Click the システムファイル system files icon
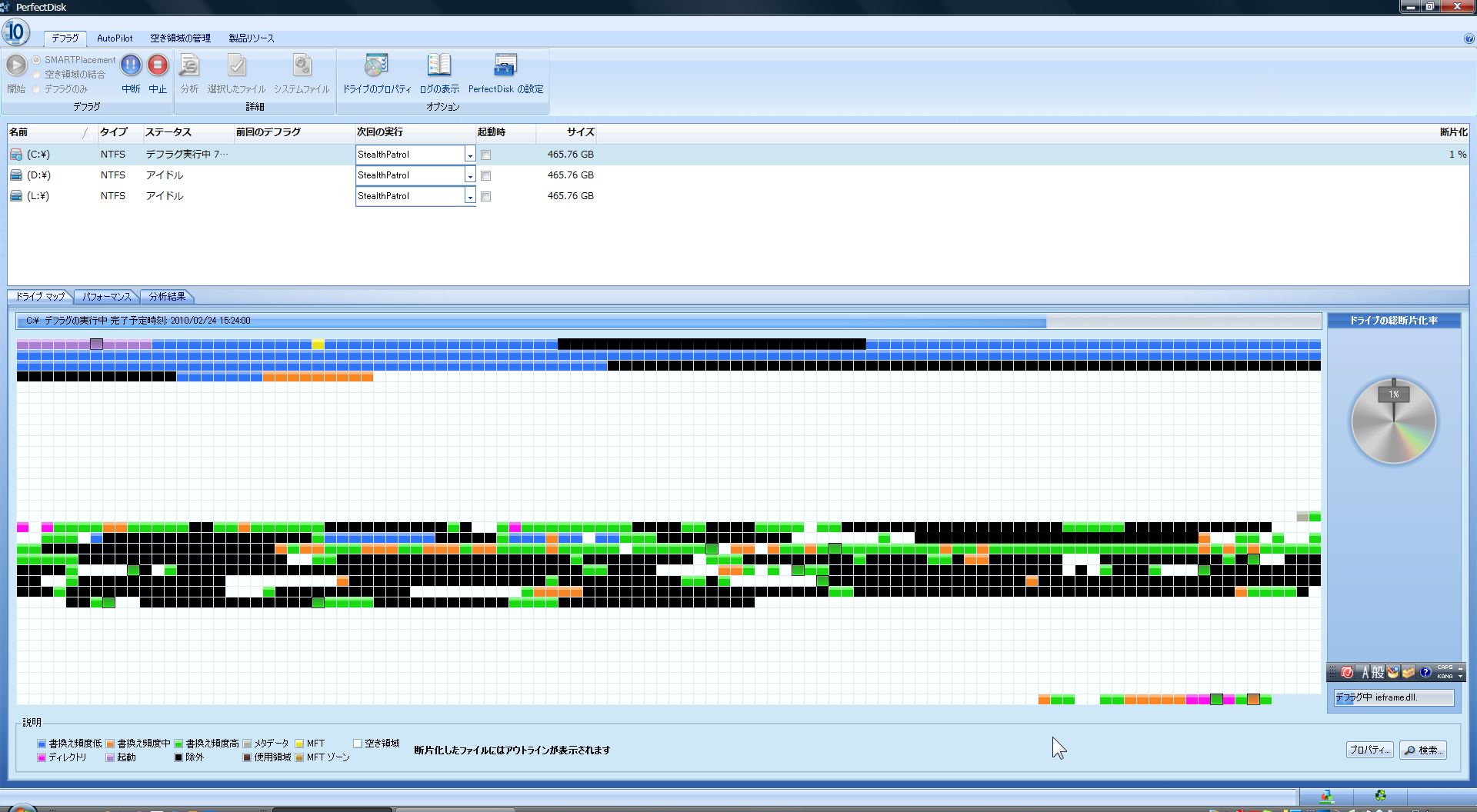This screenshot has width=1477, height=812. point(302,65)
